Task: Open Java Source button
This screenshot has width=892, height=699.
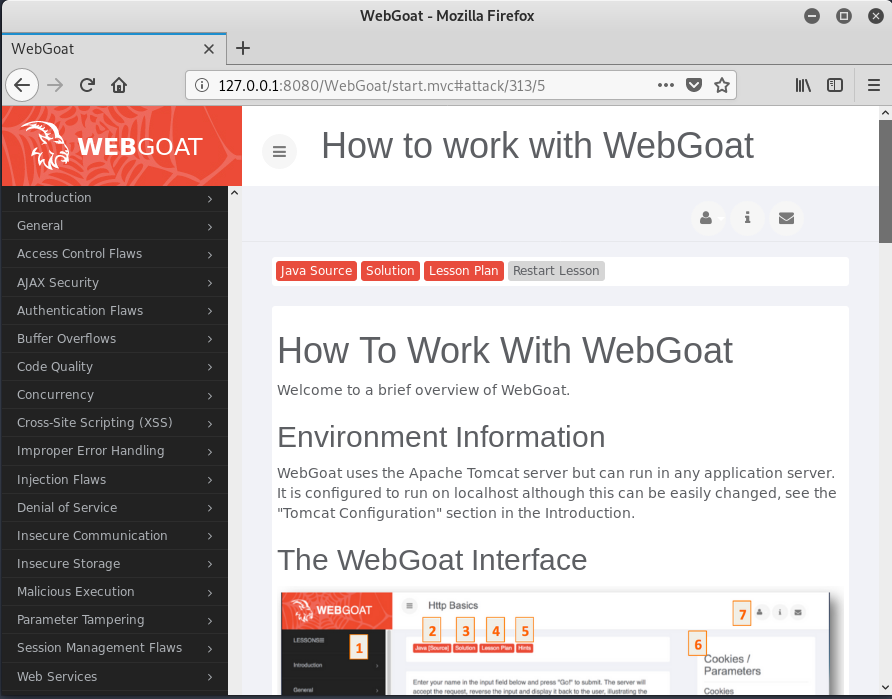Action: coord(316,271)
